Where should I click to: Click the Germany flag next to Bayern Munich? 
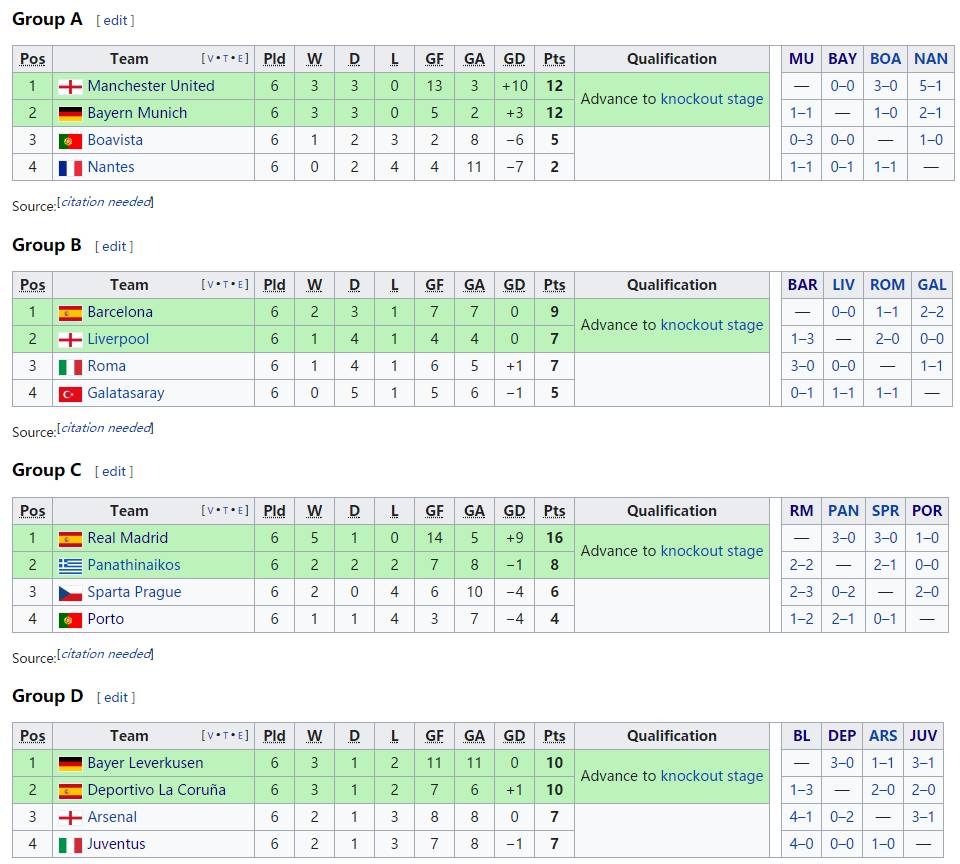[x=70, y=113]
